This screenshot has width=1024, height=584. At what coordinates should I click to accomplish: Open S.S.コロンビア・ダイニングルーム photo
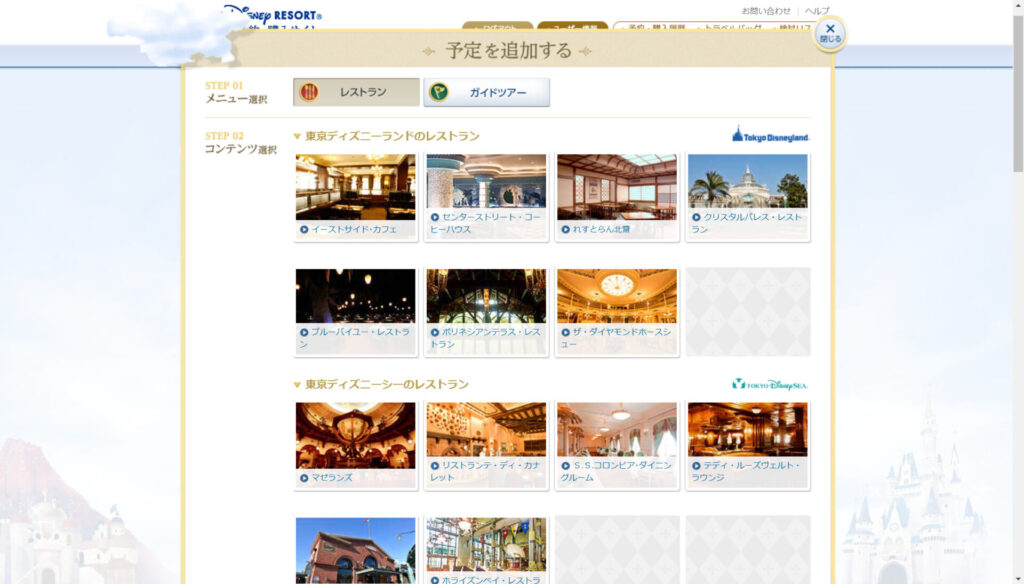616,429
